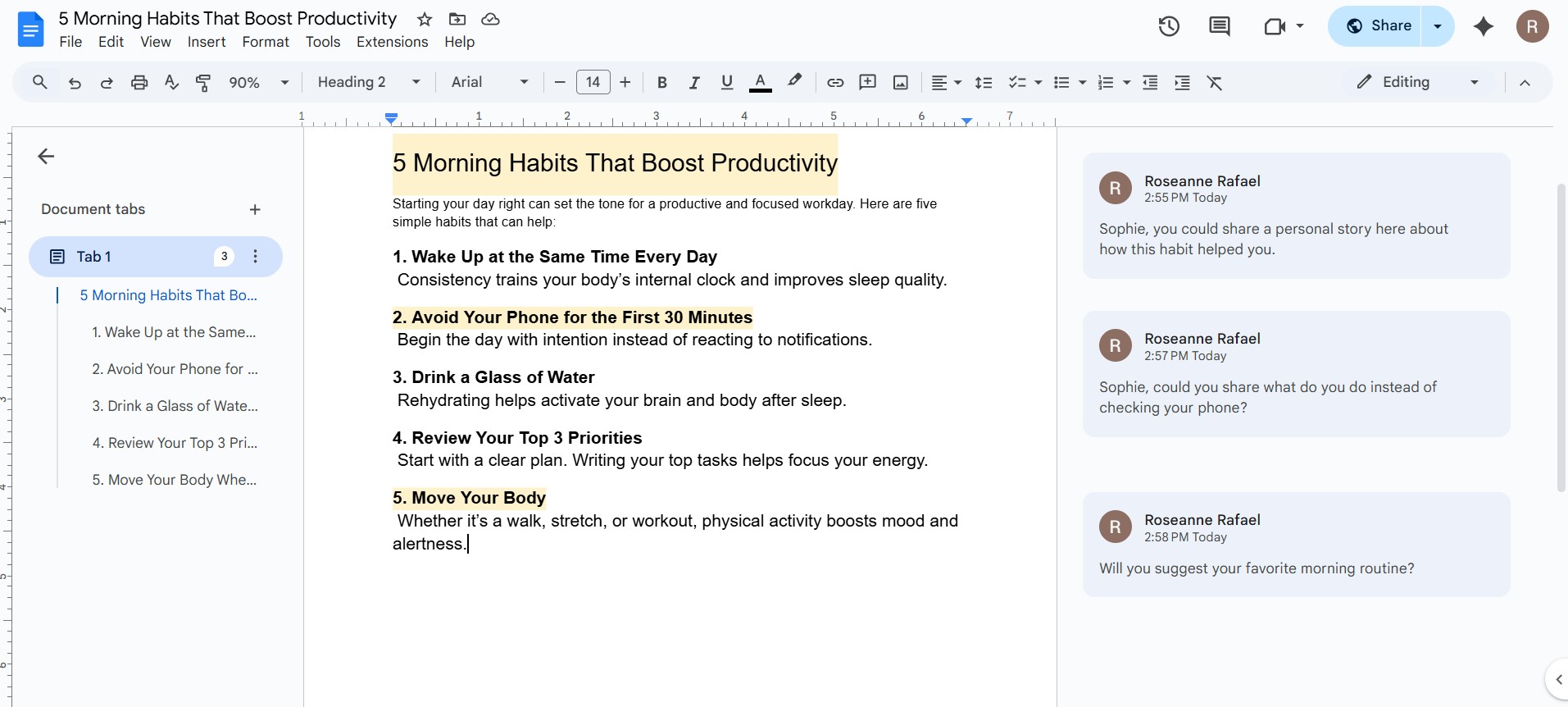This screenshot has height=707, width=1568.
Task: Clear formatting
Action: 1215,82
